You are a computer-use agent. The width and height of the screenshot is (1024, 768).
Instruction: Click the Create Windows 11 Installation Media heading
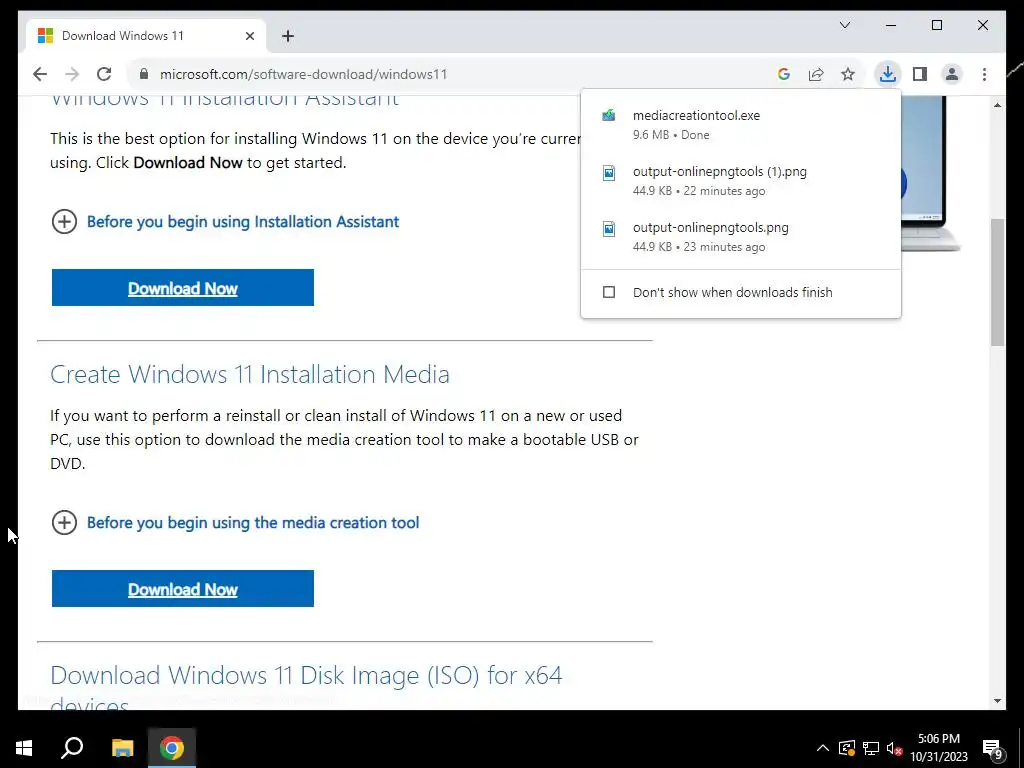pyautogui.click(x=250, y=374)
